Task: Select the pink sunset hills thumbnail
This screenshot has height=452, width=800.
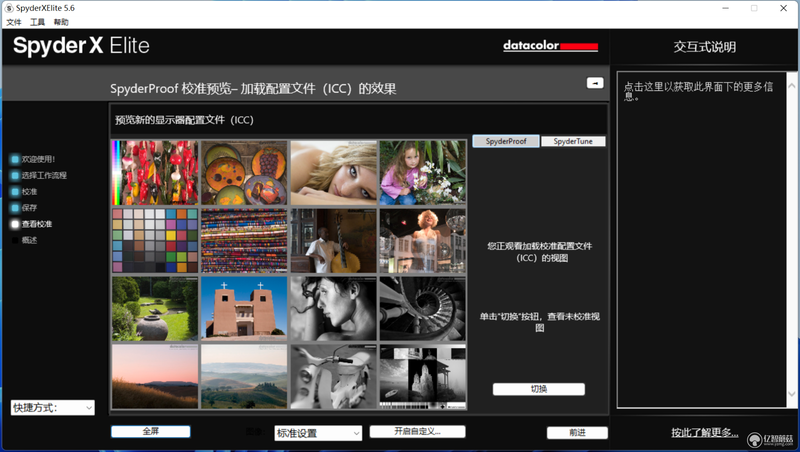Action: tap(155, 376)
